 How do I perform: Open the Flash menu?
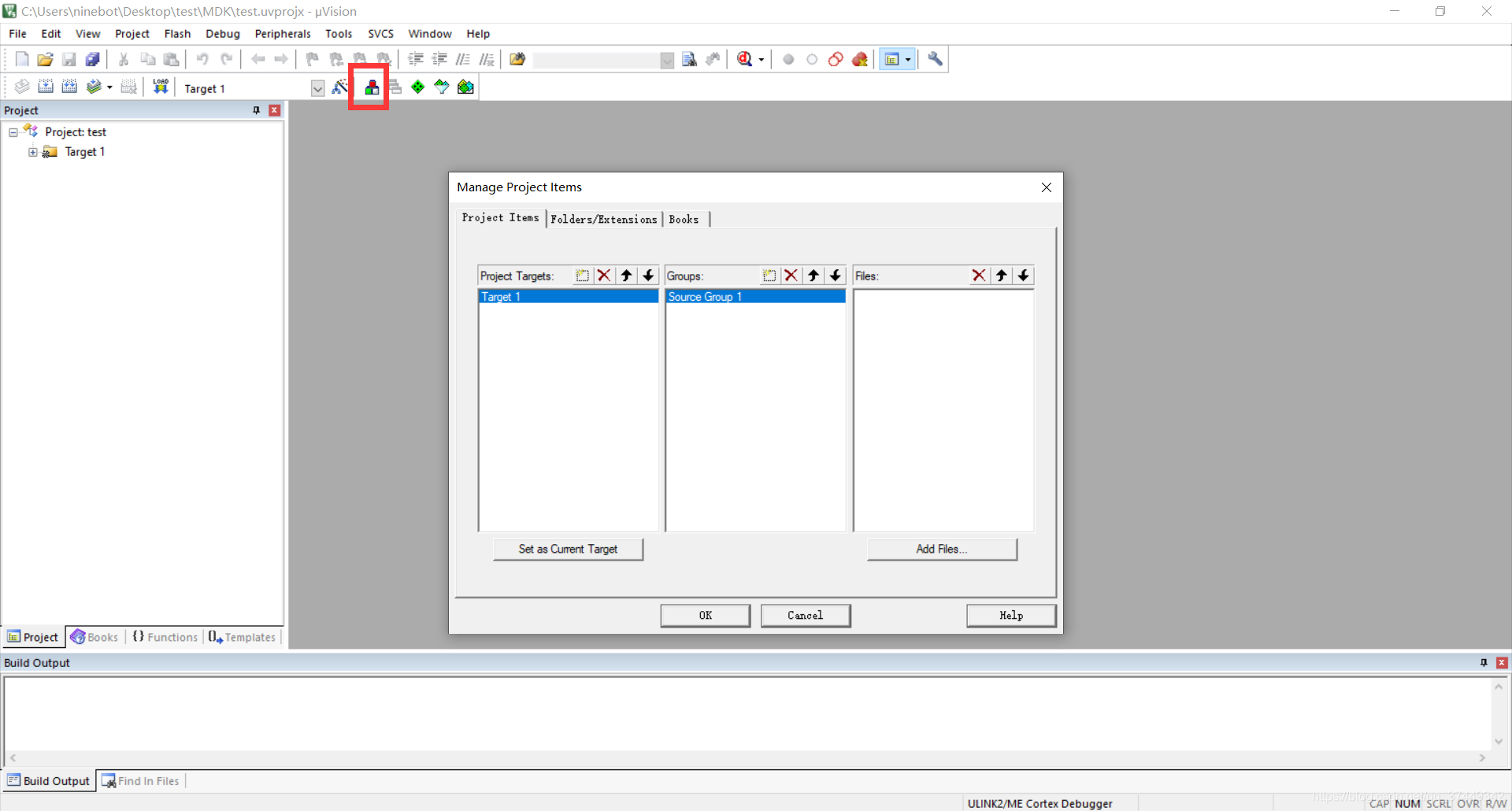177,34
